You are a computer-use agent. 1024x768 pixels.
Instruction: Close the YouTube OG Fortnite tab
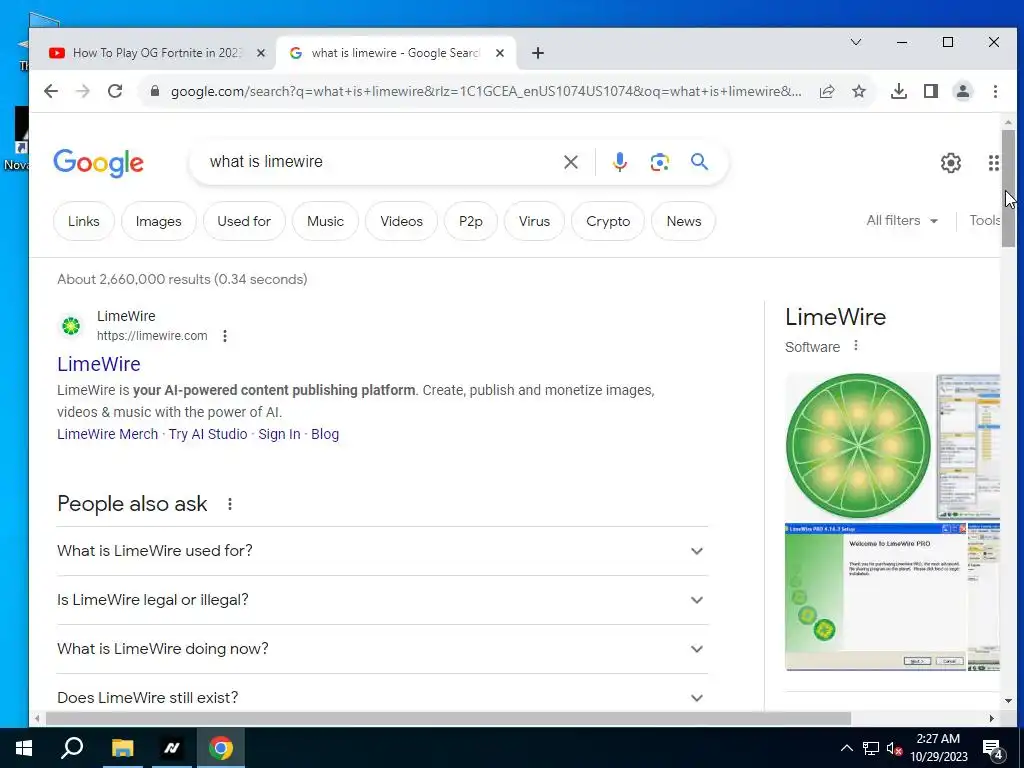click(261, 53)
